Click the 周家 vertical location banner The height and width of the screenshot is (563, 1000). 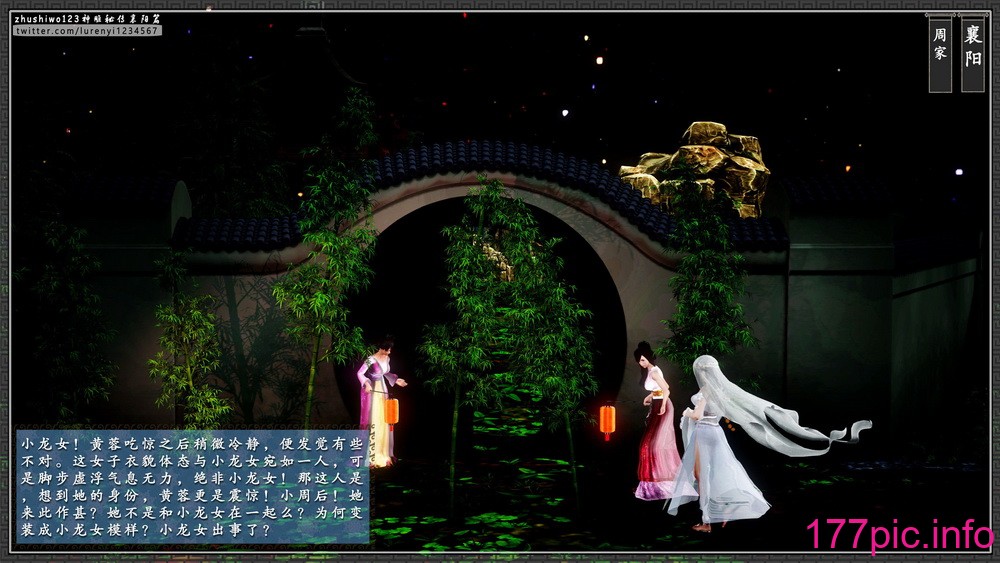click(940, 52)
